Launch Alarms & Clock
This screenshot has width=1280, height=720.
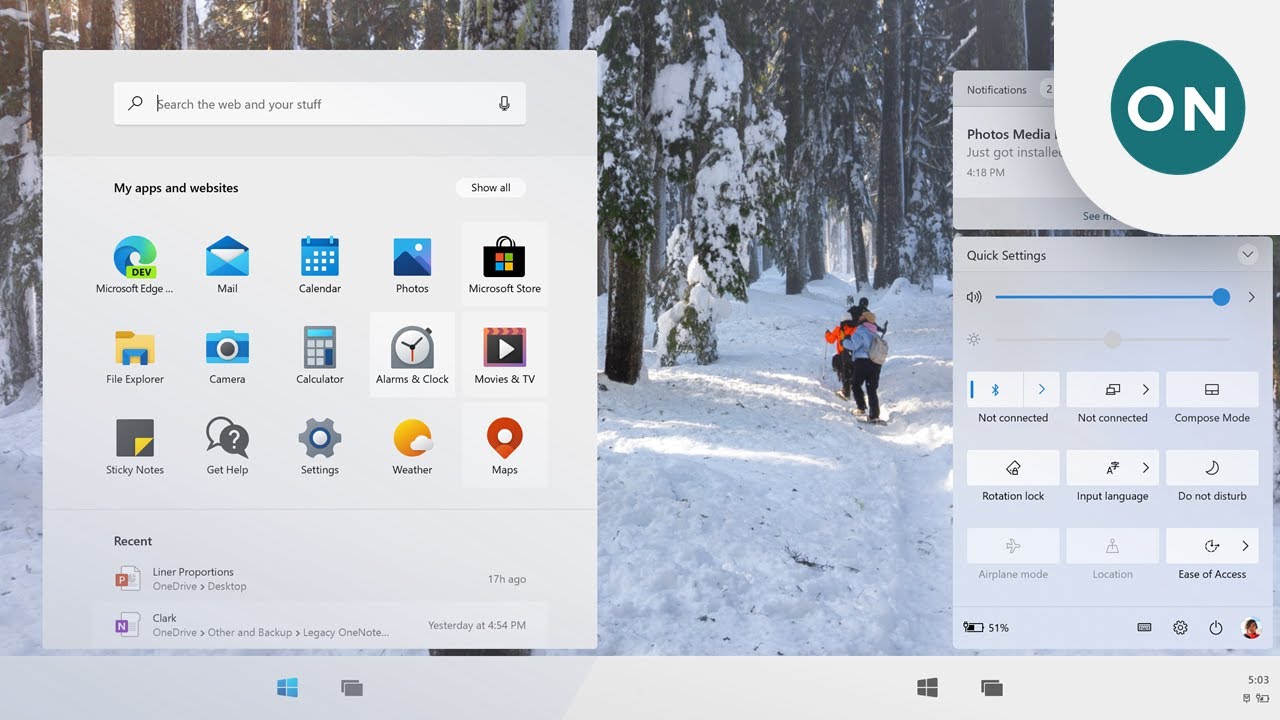point(412,355)
